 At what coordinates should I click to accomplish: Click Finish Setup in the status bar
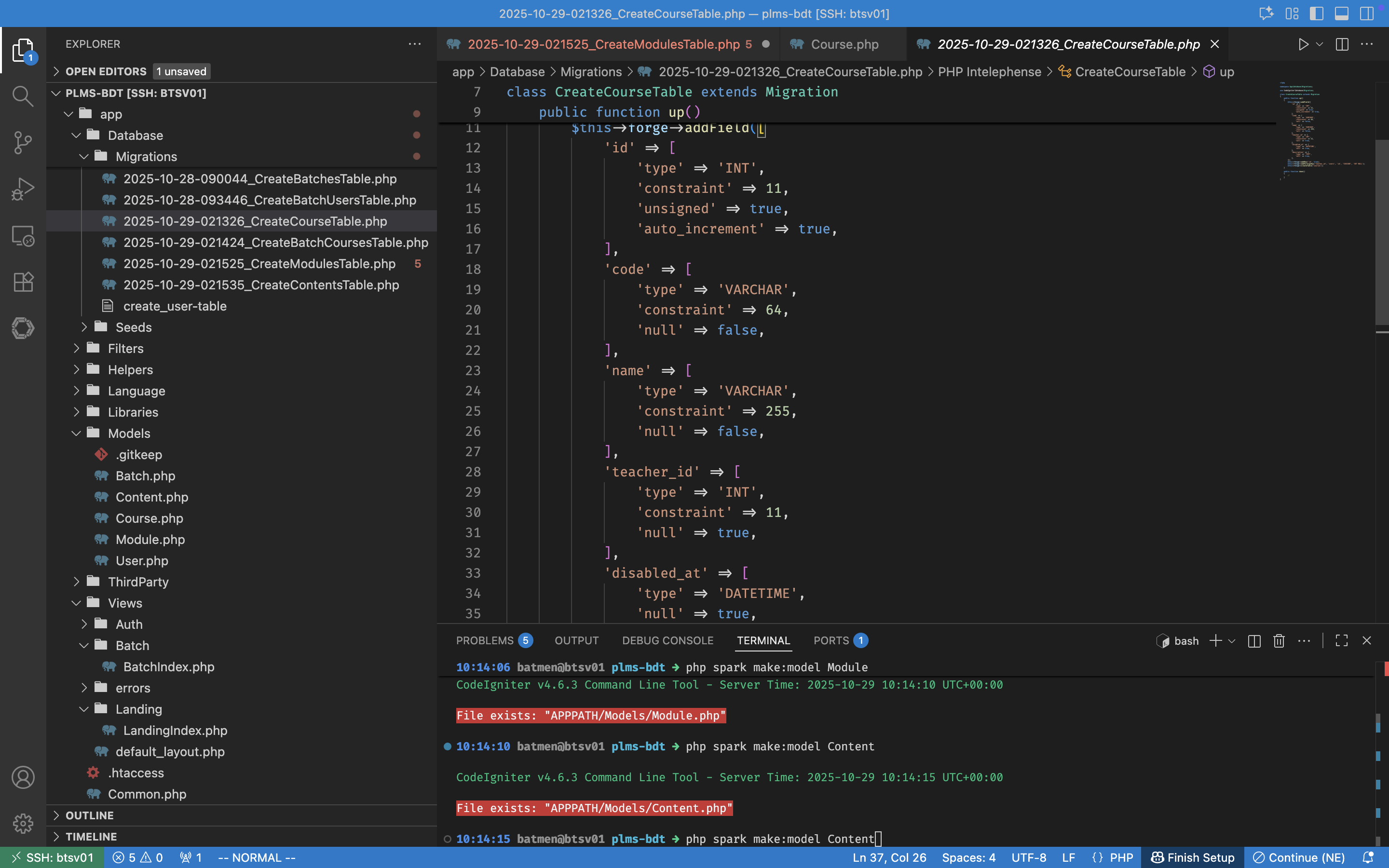click(x=1193, y=857)
